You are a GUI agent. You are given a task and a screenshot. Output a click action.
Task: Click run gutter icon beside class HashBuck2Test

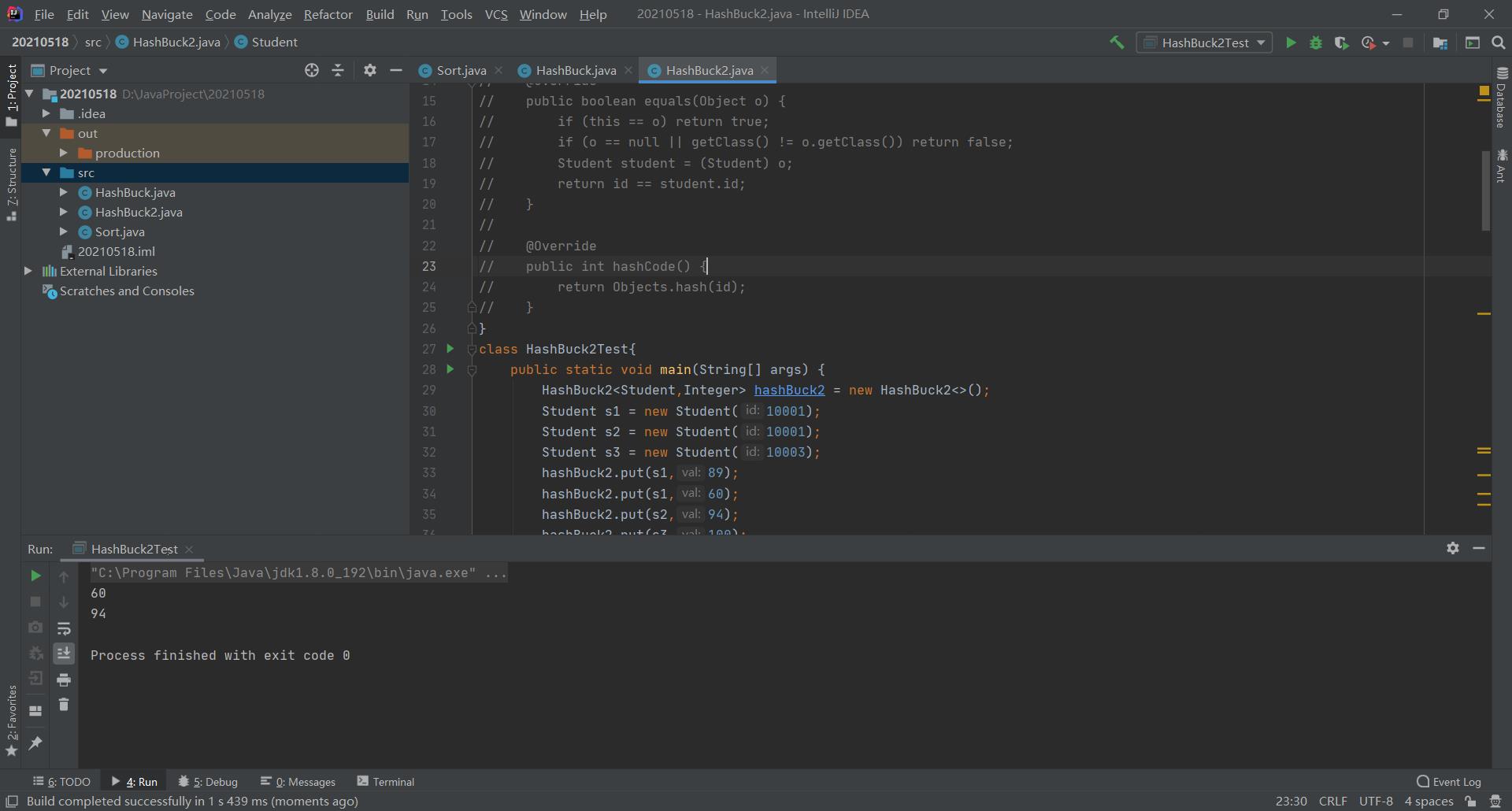coord(450,348)
